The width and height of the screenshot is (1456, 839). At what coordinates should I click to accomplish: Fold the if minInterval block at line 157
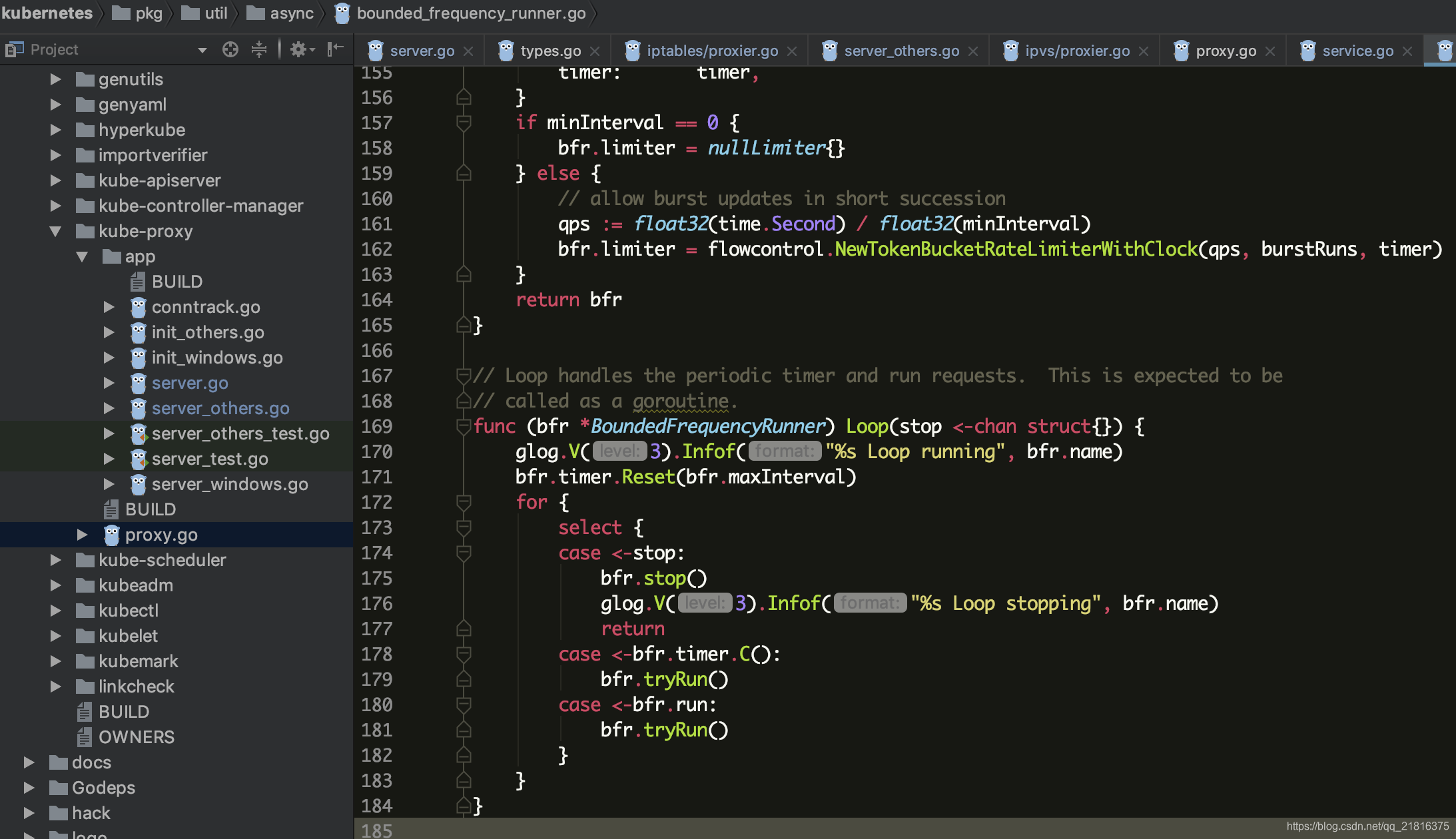click(464, 123)
